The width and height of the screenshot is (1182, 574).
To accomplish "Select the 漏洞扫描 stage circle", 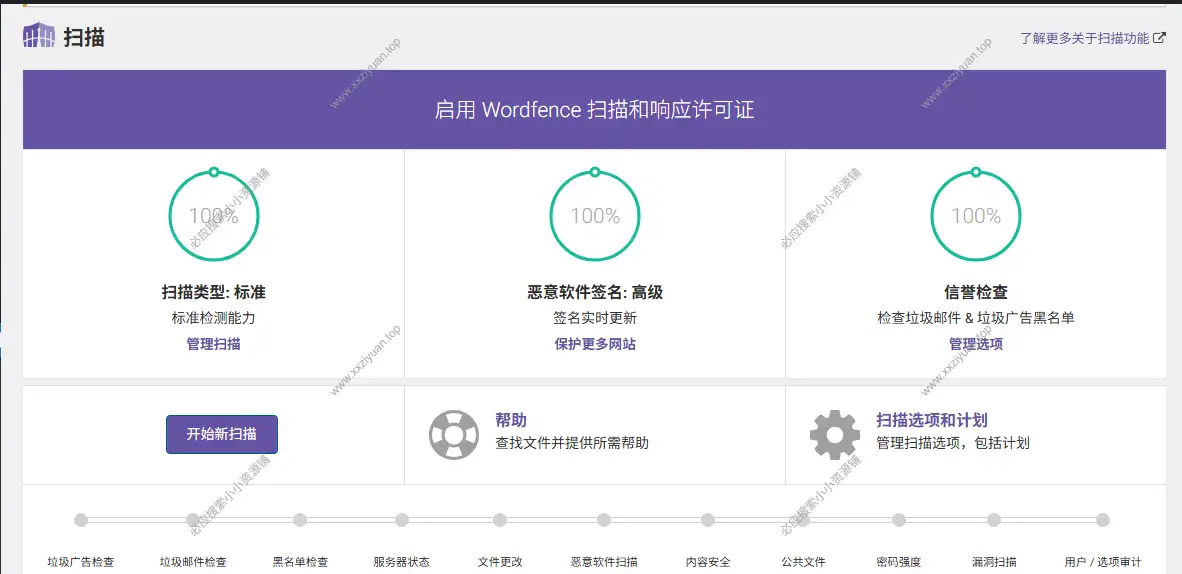I will tap(994, 520).
